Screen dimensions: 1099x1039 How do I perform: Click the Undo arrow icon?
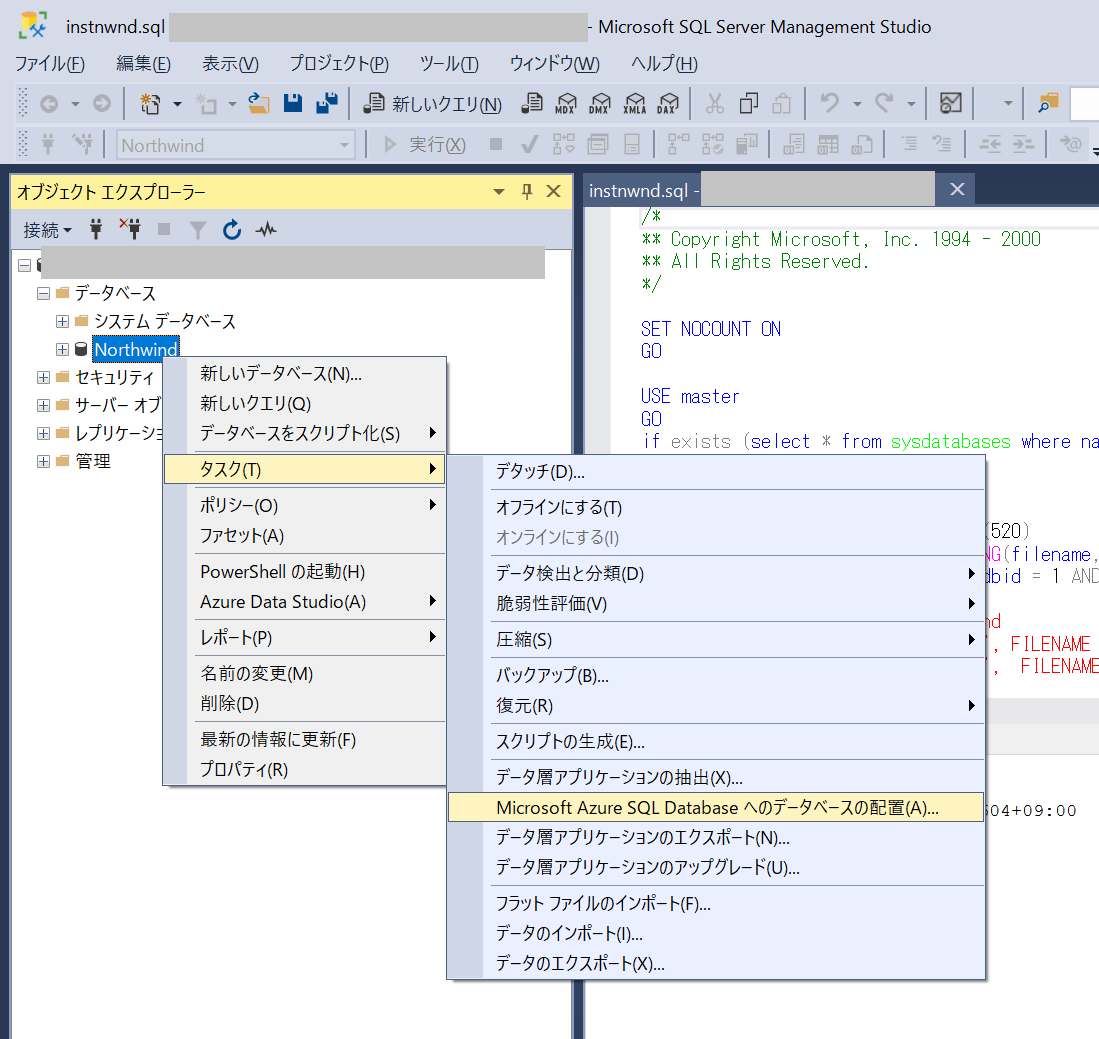(830, 104)
